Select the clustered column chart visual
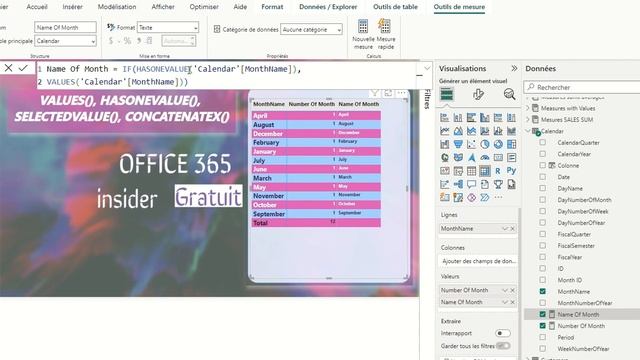Viewport: 640px width, 360px height. [484, 118]
